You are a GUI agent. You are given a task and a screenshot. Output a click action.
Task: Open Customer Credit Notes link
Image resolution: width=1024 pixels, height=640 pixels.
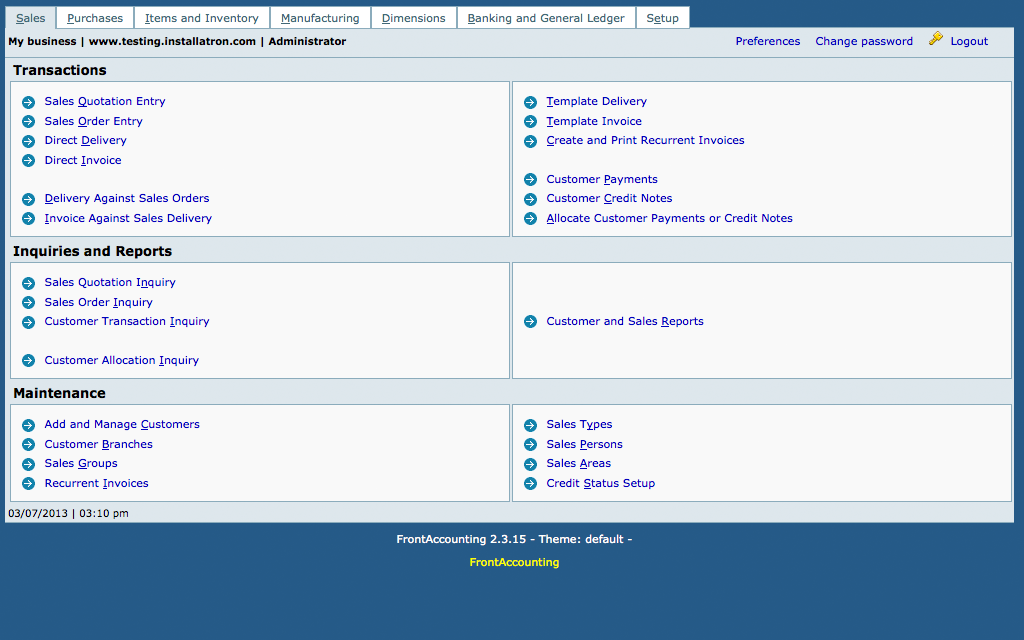(609, 198)
